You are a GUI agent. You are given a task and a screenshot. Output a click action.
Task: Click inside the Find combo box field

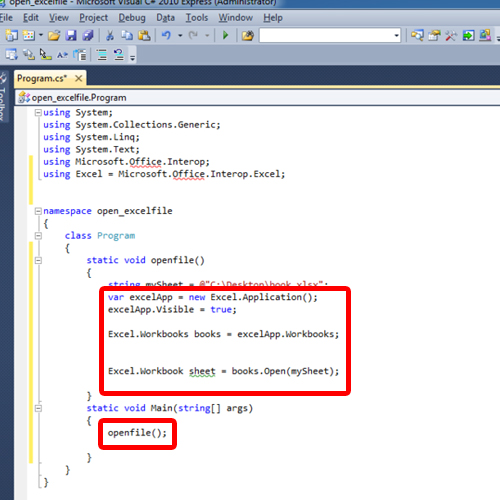tap(326, 35)
